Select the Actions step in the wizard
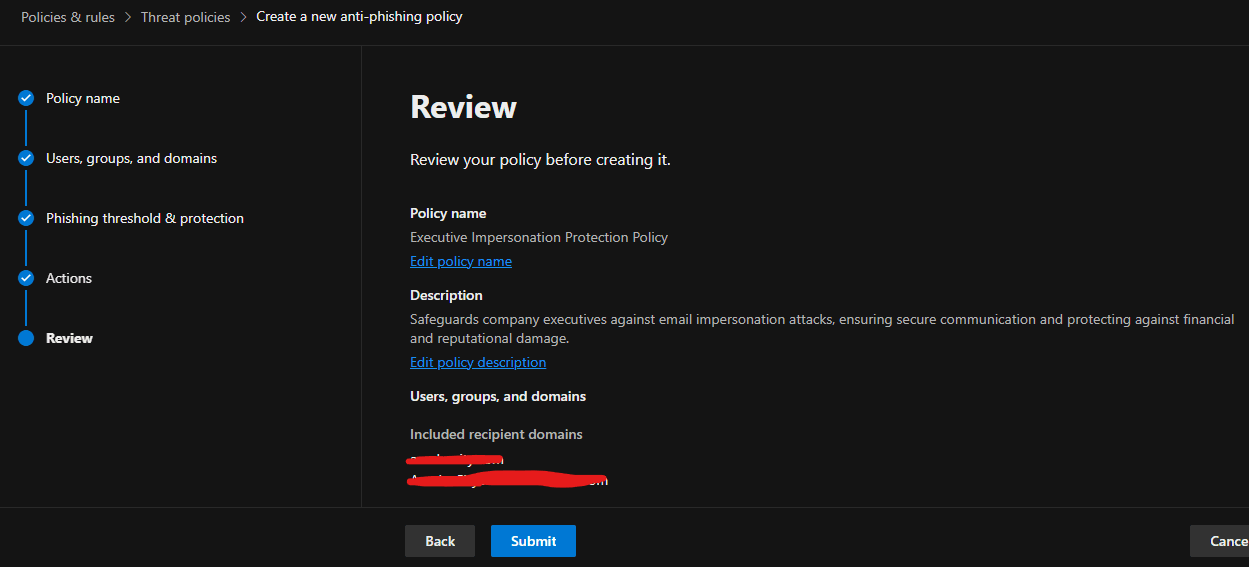The width and height of the screenshot is (1249, 567). 68,278
